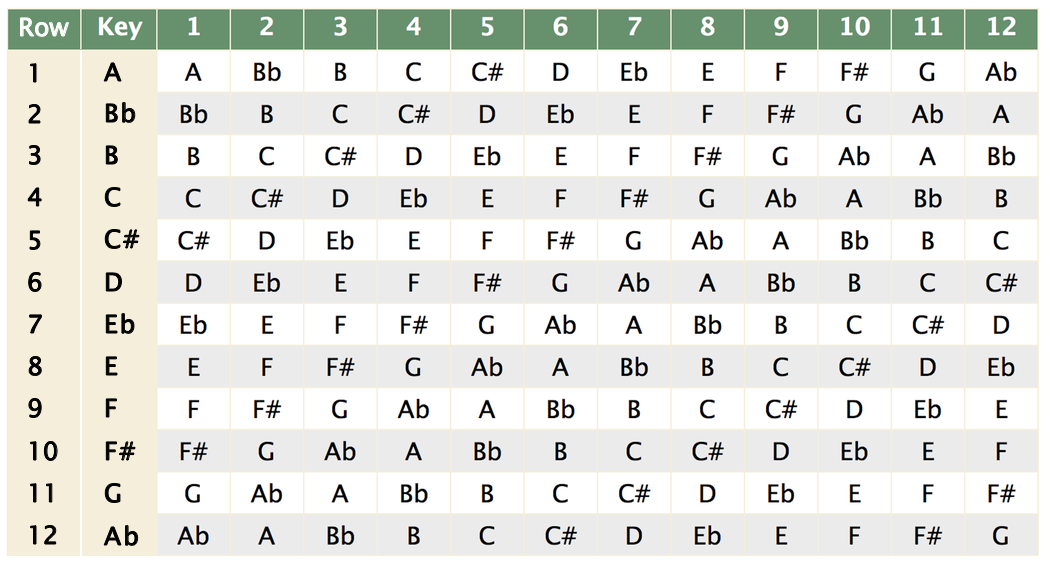Click the F# cell in row 3, column 8
This screenshot has height=570, width=1050.
coord(707,157)
